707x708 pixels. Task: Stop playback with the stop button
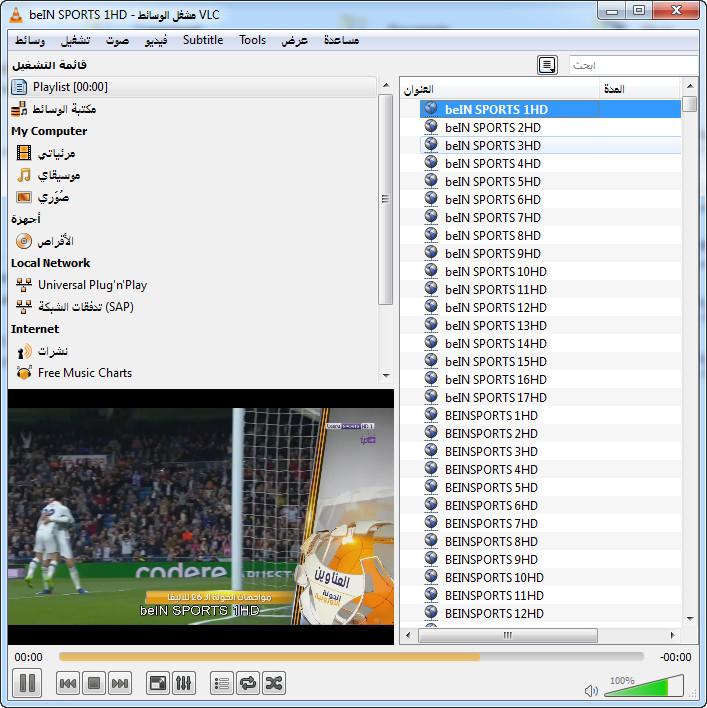[94, 683]
